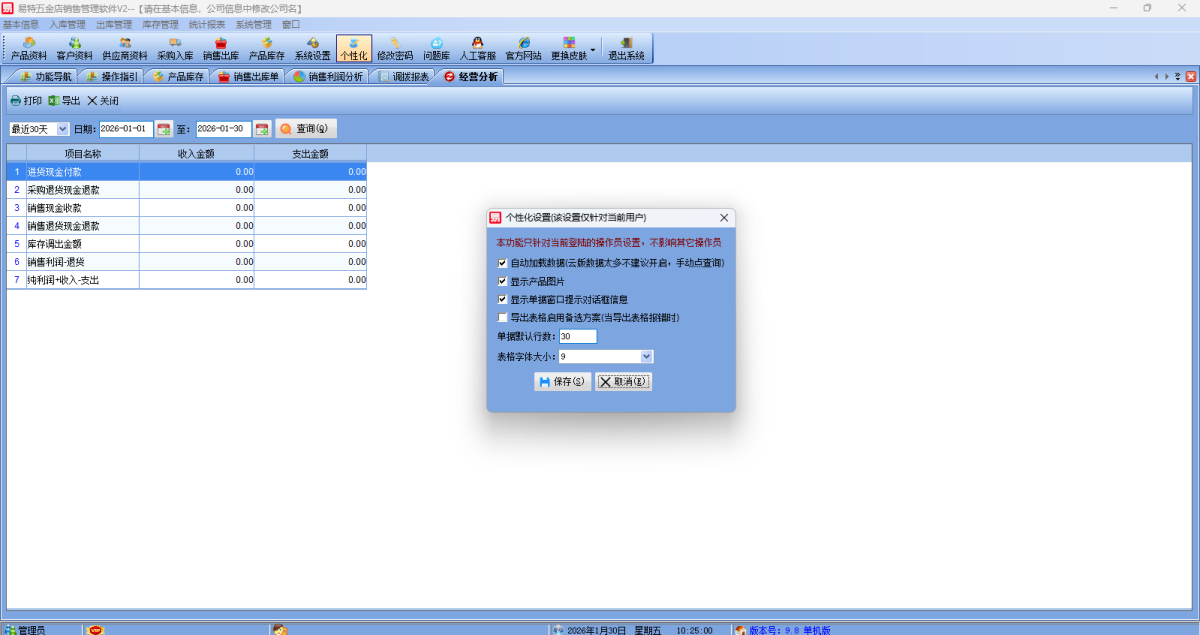Image resolution: width=1200 pixels, height=635 pixels.
Task: Uncheck the 自动加载数据 checkbox
Action: [502, 263]
